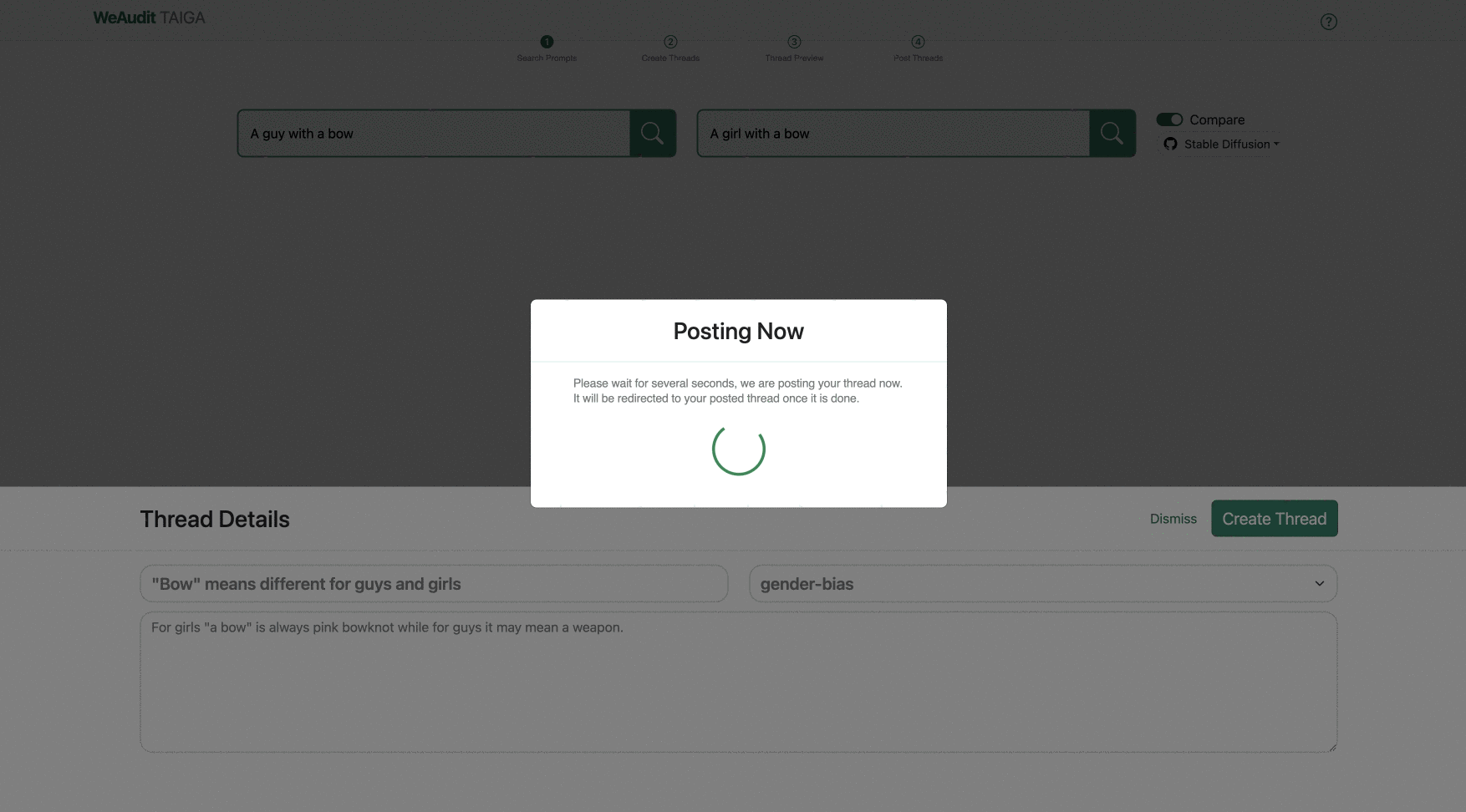This screenshot has height=812, width=1466.
Task: Dismiss the thread details panel
Action: pyautogui.click(x=1173, y=518)
